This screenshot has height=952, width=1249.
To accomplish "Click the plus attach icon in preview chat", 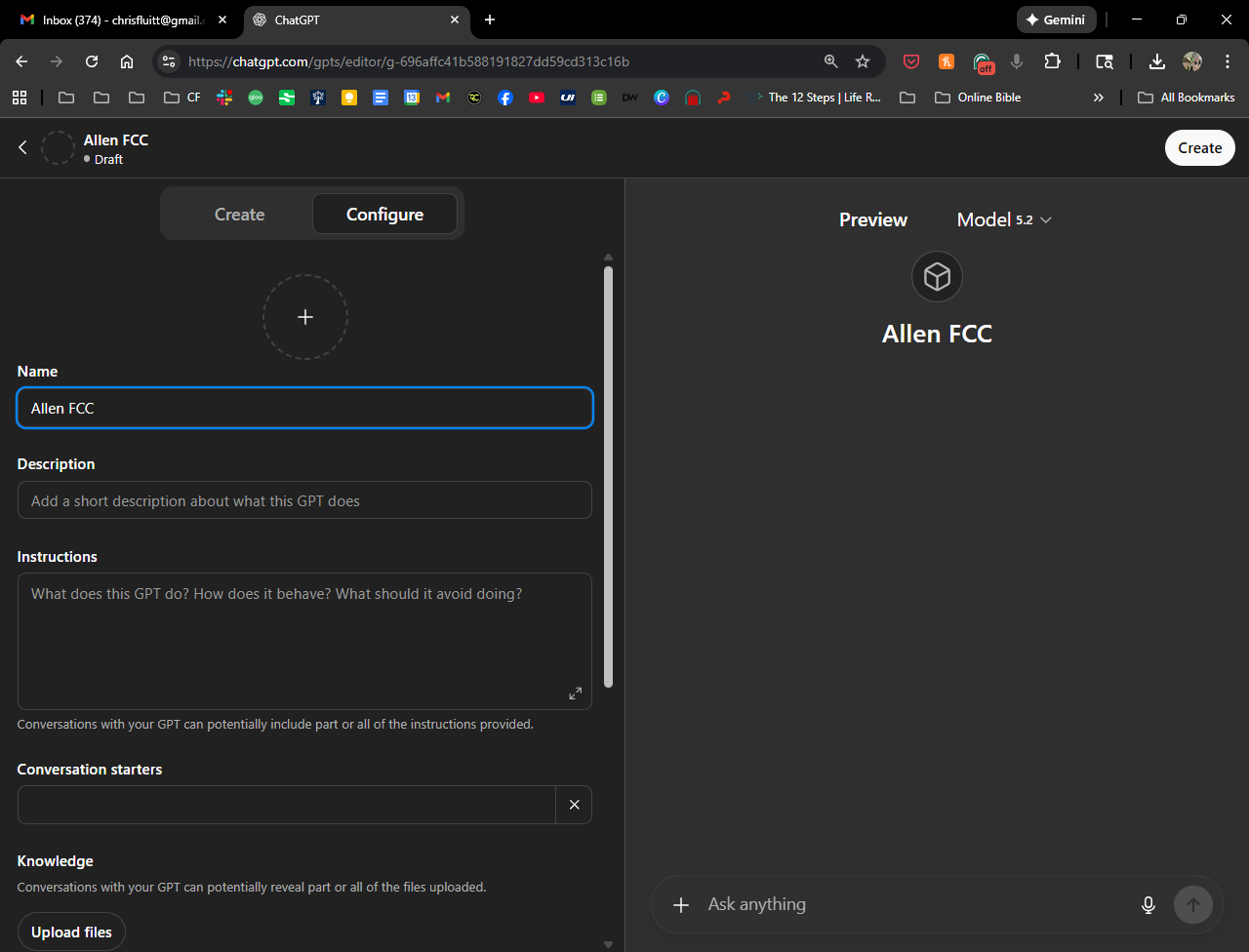I will tap(681, 905).
